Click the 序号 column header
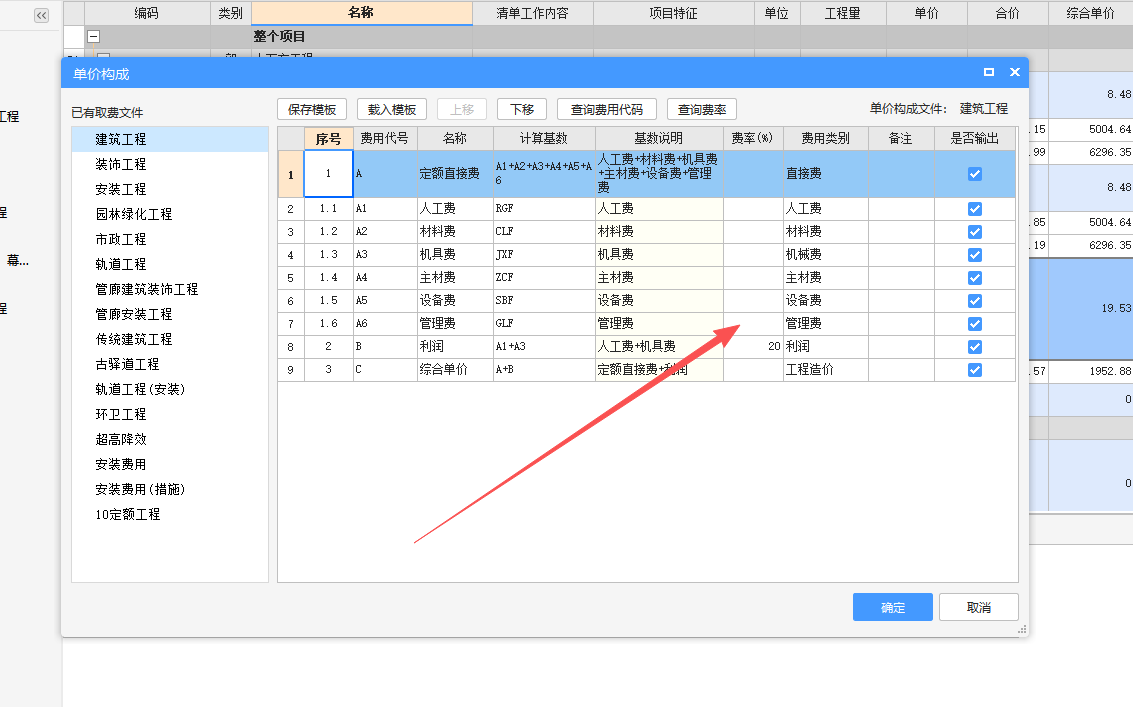The image size is (1133, 707). (x=329, y=138)
